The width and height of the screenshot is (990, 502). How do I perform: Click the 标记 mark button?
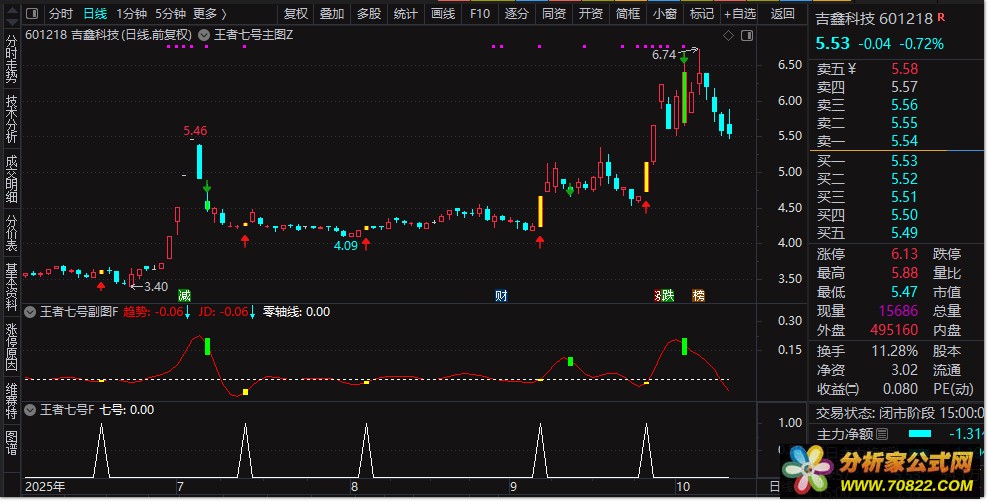tap(702, 13)
